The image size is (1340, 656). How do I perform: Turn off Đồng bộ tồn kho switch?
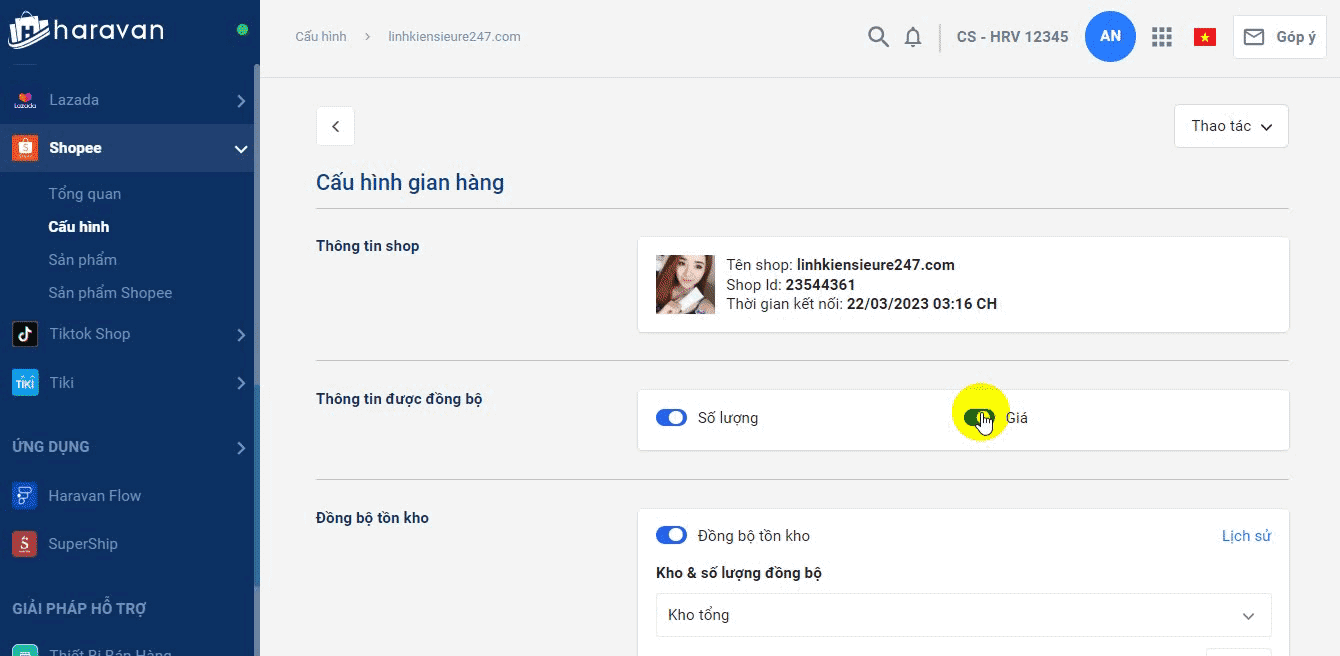(x=671, y=536)
